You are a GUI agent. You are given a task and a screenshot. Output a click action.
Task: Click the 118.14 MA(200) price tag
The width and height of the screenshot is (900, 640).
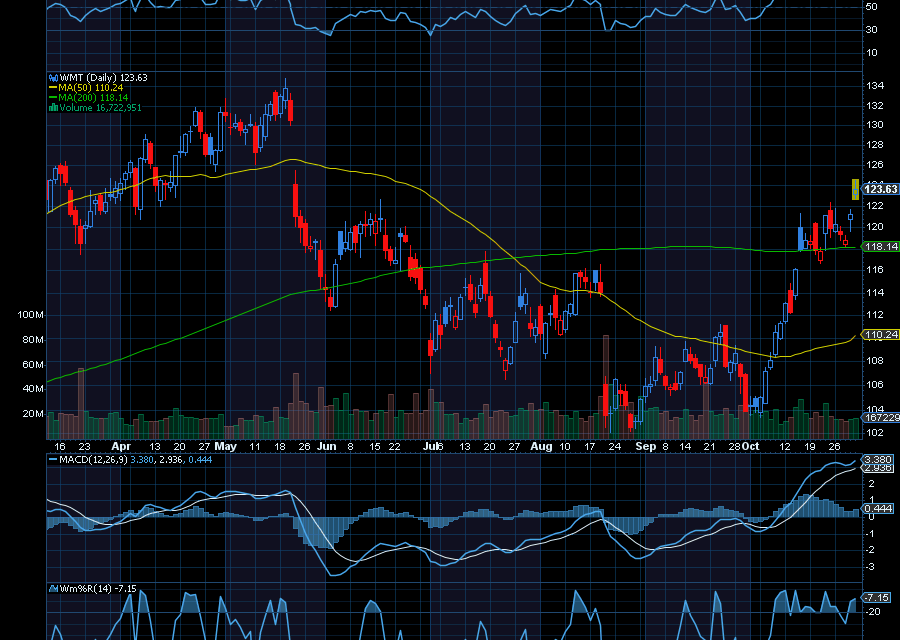point(881,247)
